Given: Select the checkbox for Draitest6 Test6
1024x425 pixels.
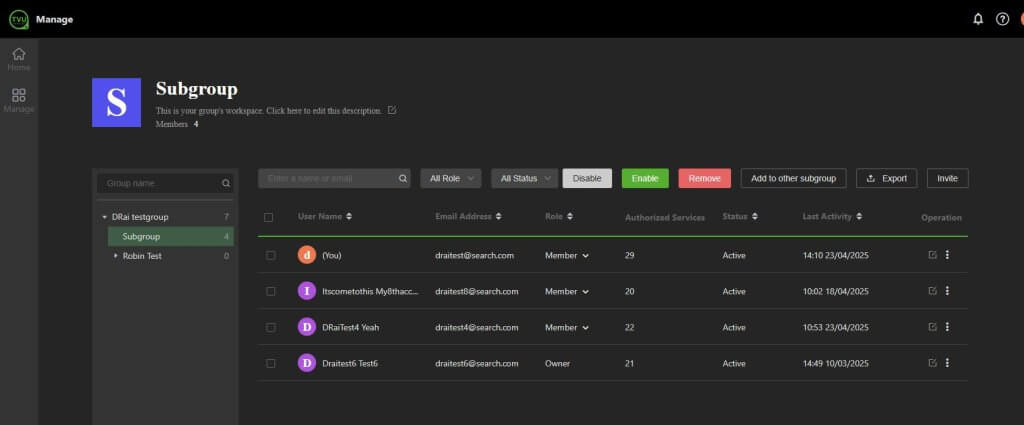Looking at the screenshot, I should point(270,363).
